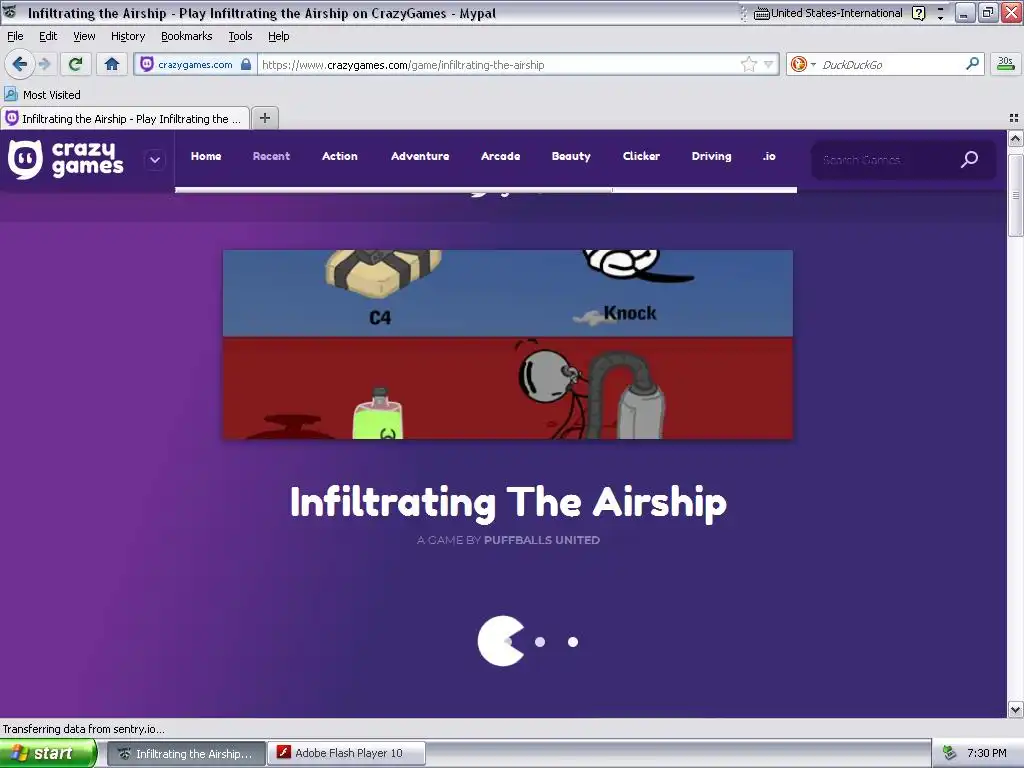This screenshot has width=1024, height=768.
Task: Click the 30s toolbar button
Action: click(x=1005, y=64)
